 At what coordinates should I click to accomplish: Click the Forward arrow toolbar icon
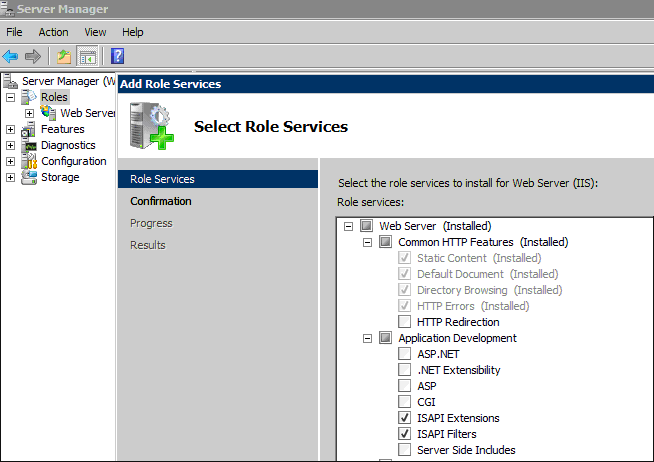[33, 56]
